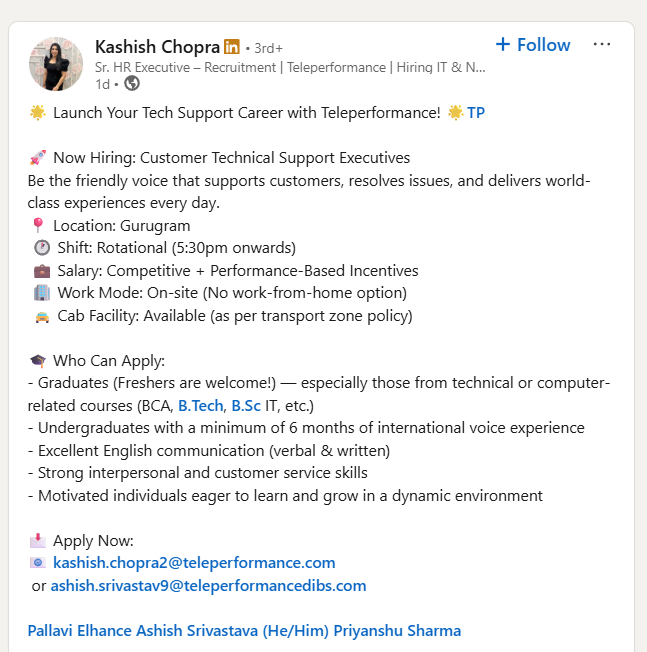This screenshot has height=652, width=647.
Task: Click the plus icon beside Follow
Action: click(x=503, y=45)
